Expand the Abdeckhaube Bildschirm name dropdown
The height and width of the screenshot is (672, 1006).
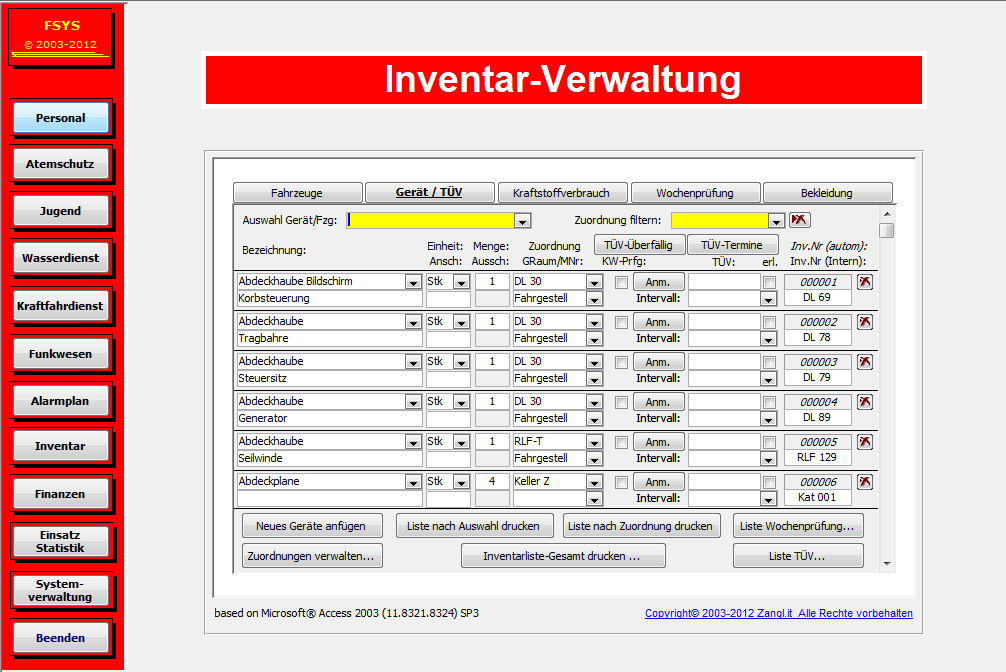click(413, 282)
